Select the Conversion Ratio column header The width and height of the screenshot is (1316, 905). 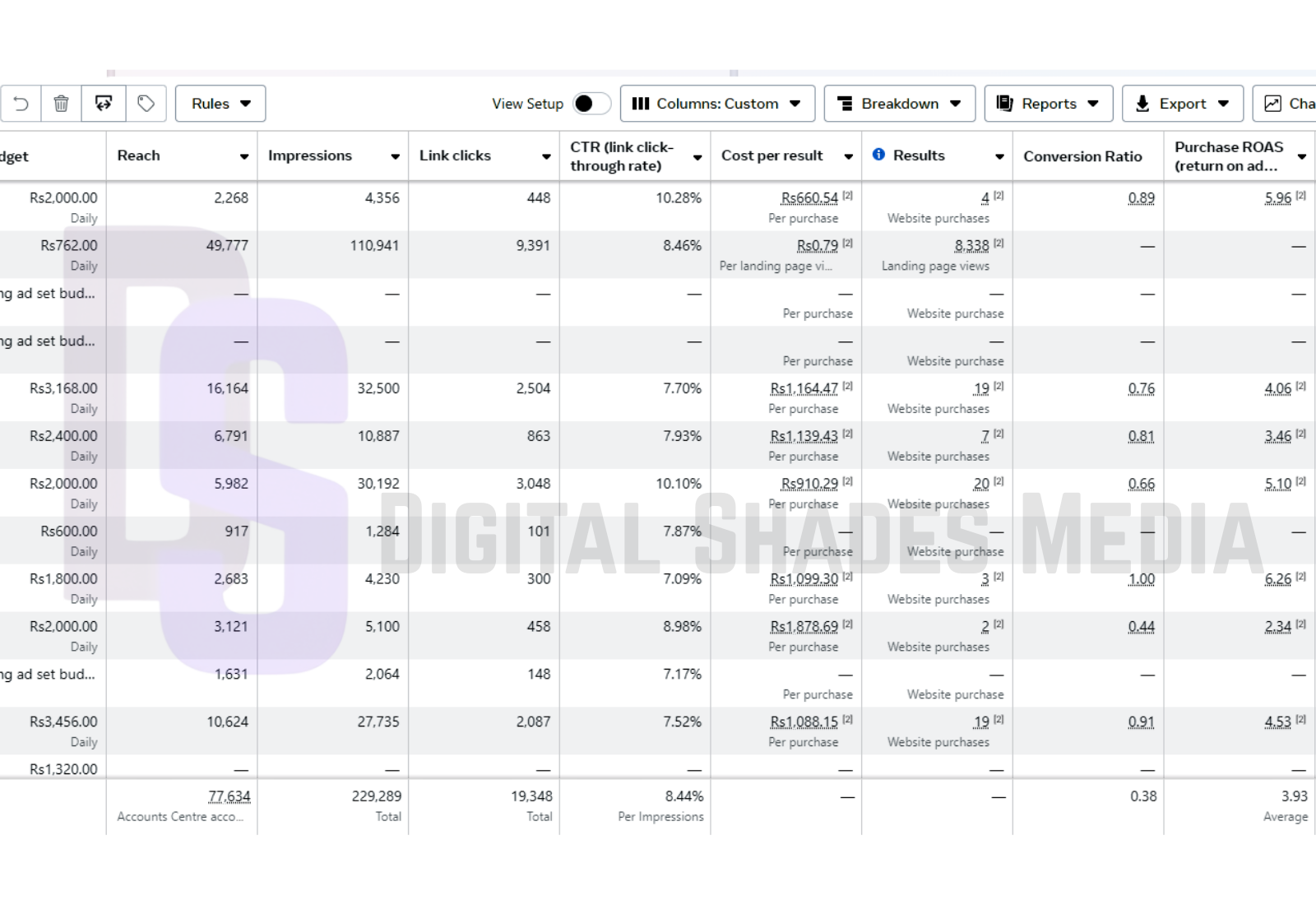click(x=1082, y=156)
